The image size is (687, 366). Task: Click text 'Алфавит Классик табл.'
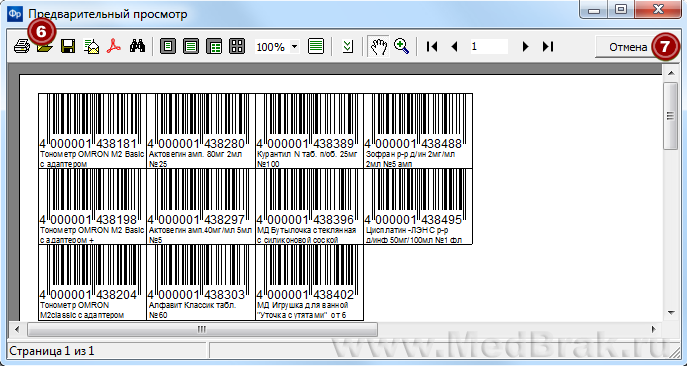192,305
